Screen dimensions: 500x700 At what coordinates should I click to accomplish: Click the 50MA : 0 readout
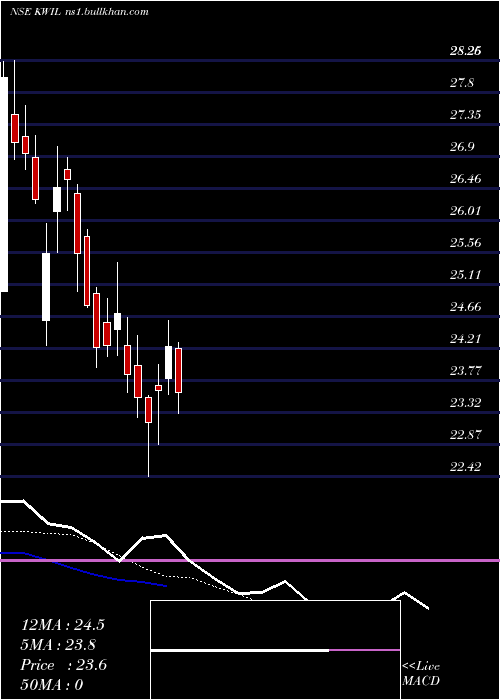52,685
